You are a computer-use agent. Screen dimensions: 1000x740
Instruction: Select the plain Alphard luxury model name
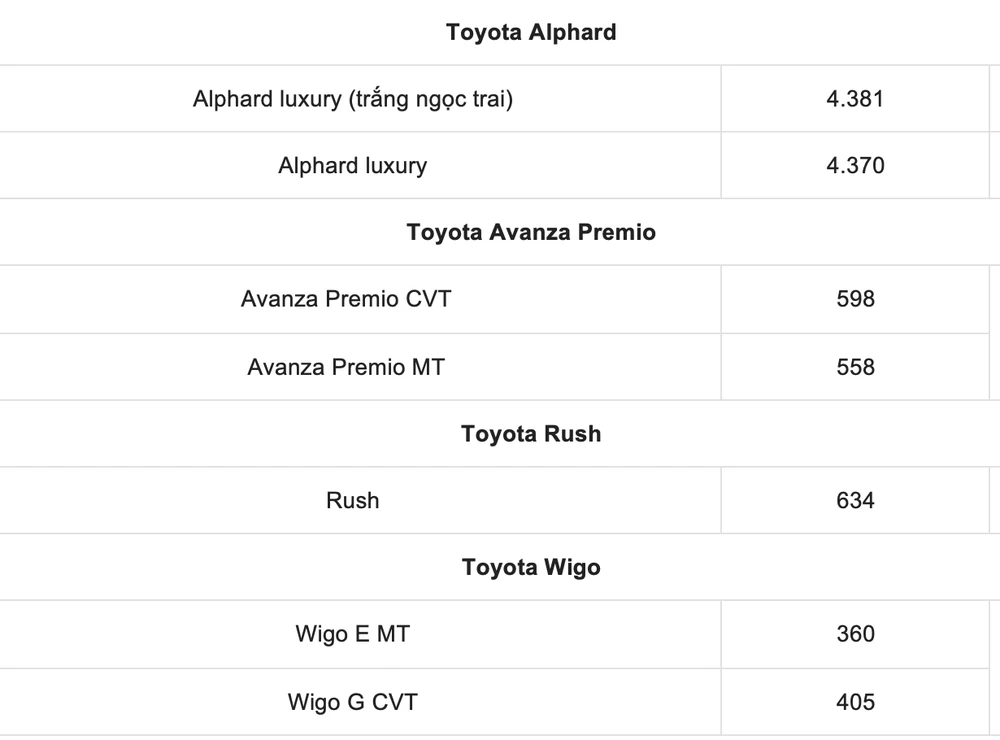(x=352, y=165)
